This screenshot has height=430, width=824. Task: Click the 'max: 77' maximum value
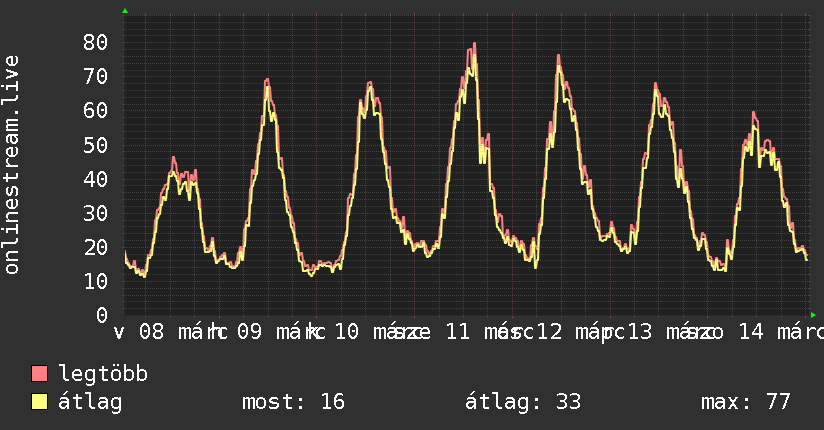746,402
